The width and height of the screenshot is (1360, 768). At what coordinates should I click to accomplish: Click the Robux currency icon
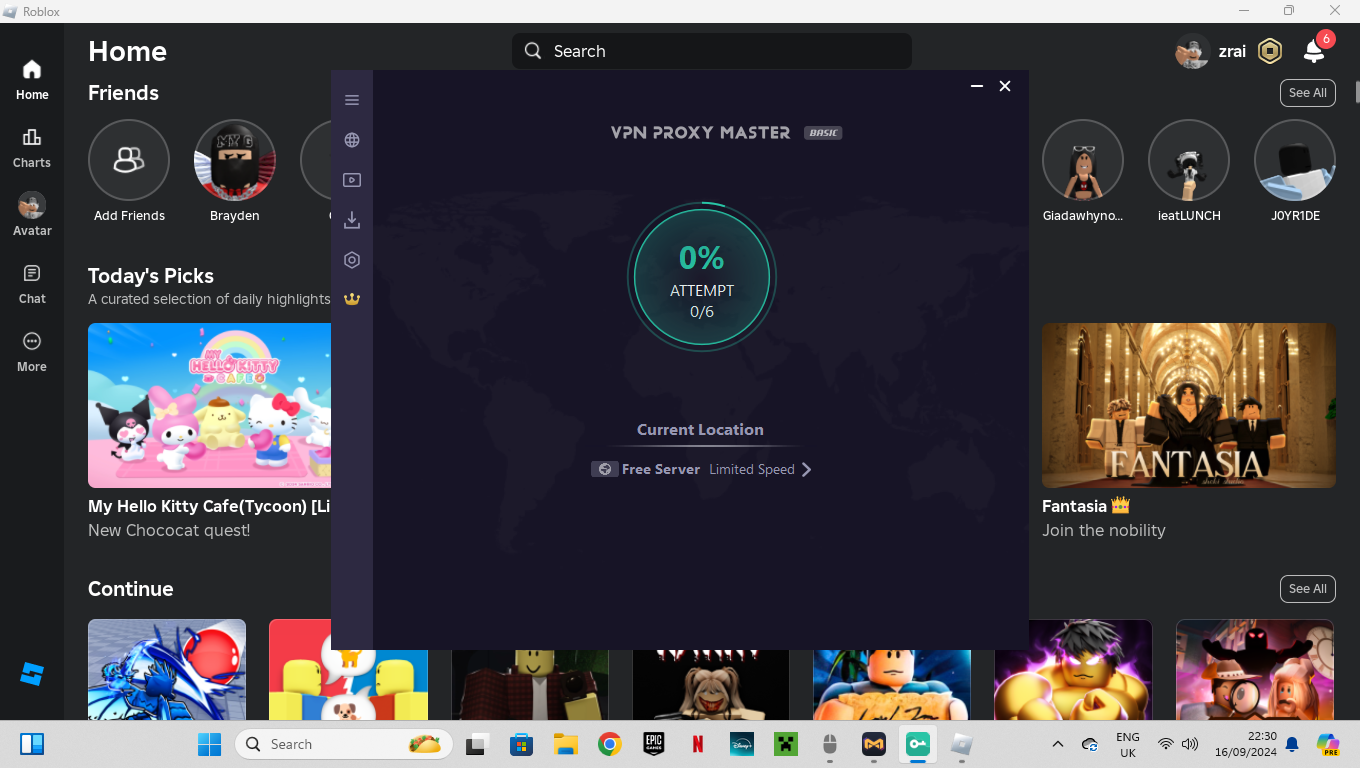pyautogui.click(x=1270, y=51)
